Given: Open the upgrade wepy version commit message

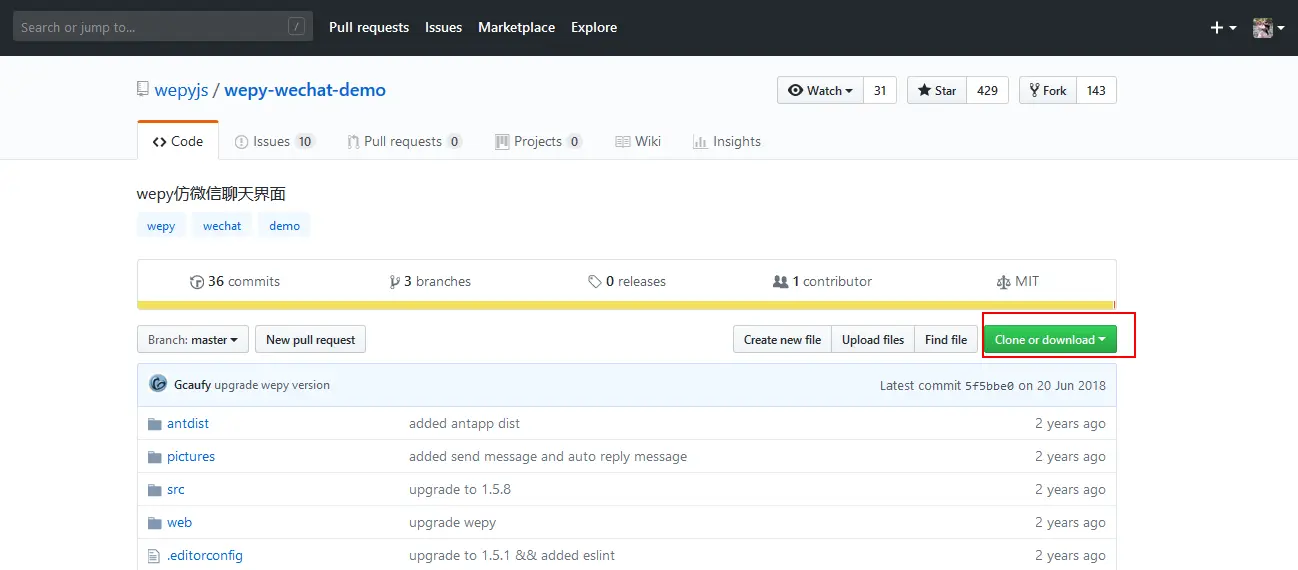Looking at the screenshot, I should click(x=272, y=385).
